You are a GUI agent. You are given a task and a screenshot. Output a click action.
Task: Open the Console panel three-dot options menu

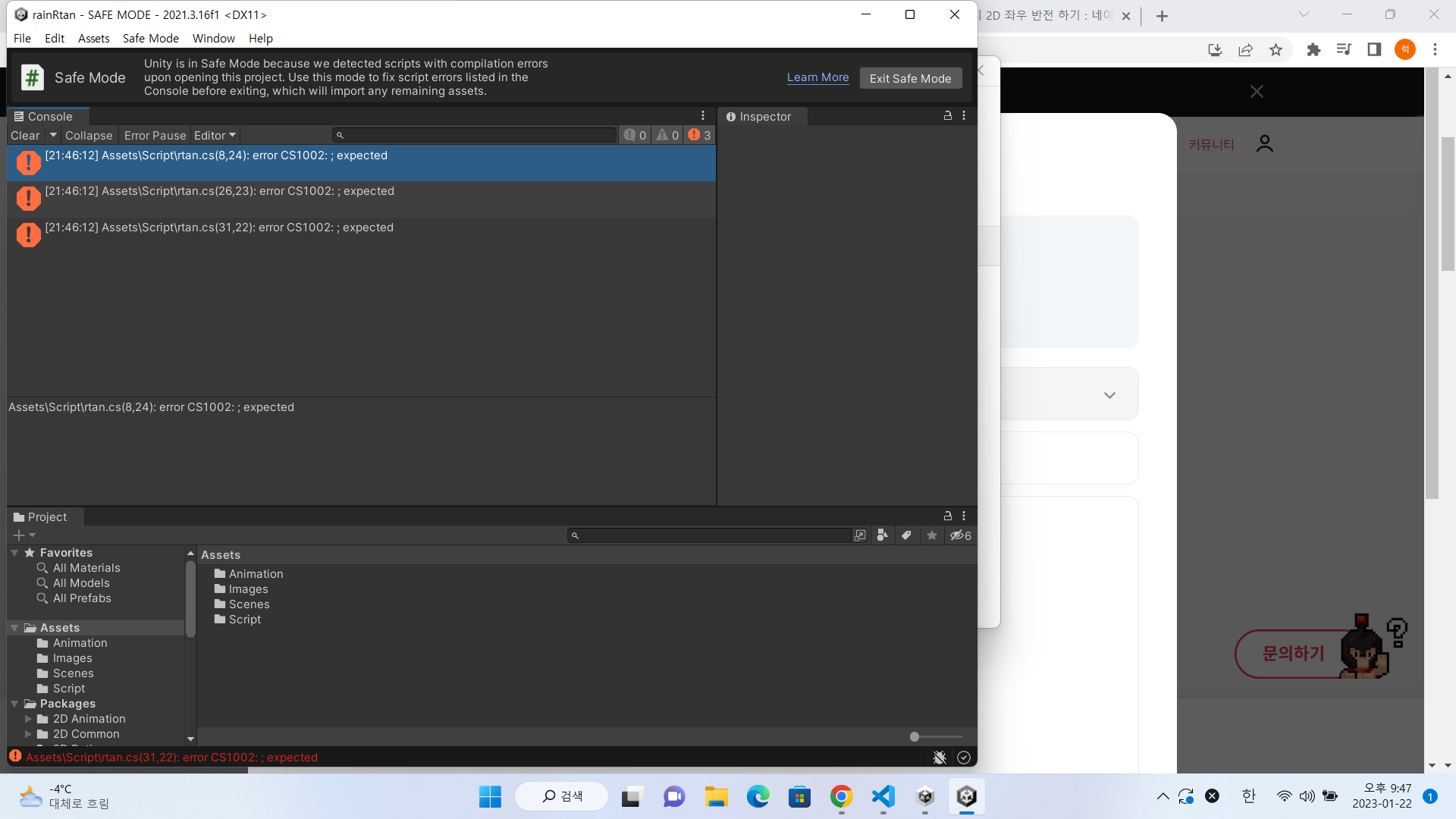(x=703, y=116)
